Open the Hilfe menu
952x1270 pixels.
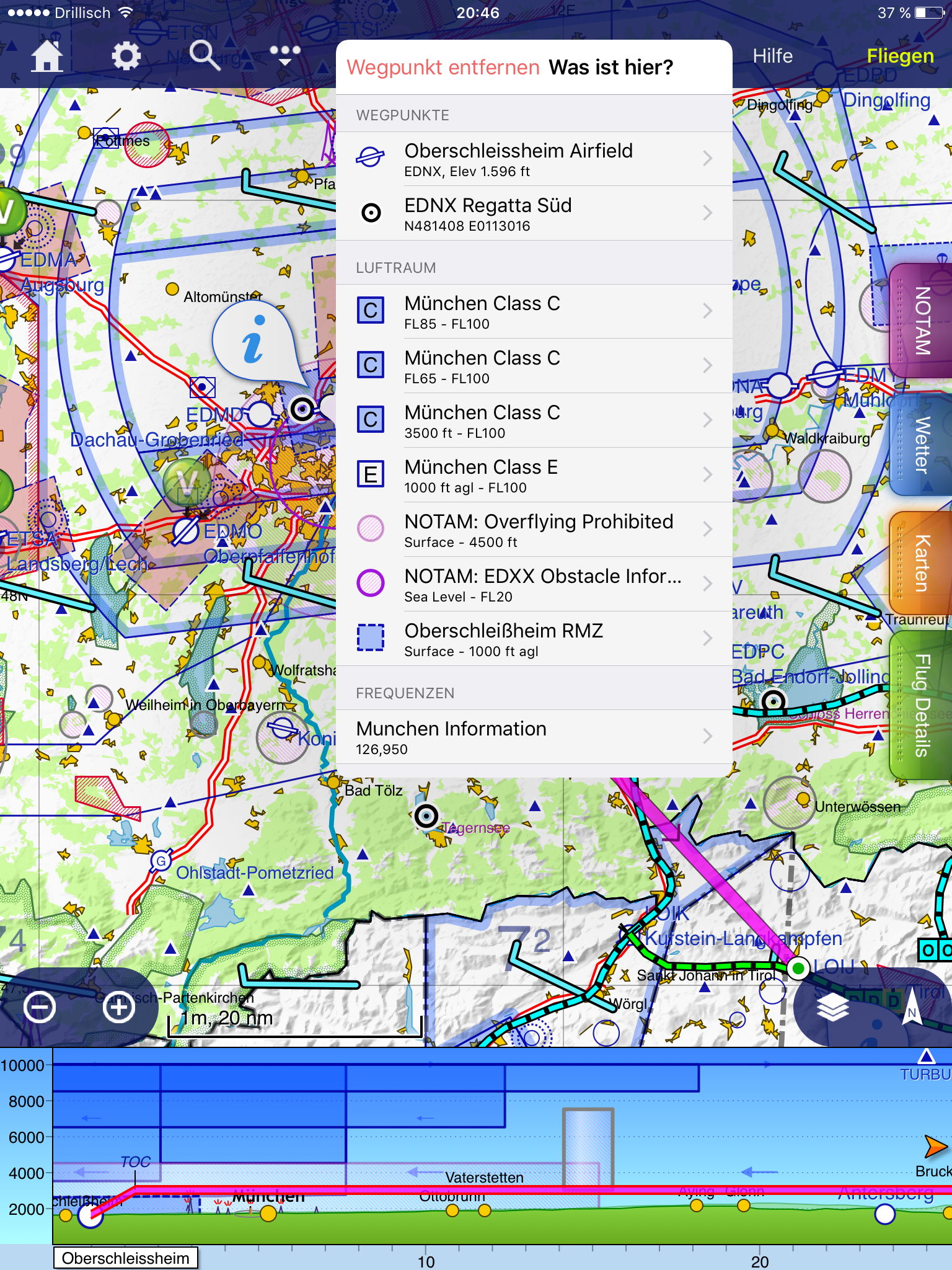[x=772, y=56]
